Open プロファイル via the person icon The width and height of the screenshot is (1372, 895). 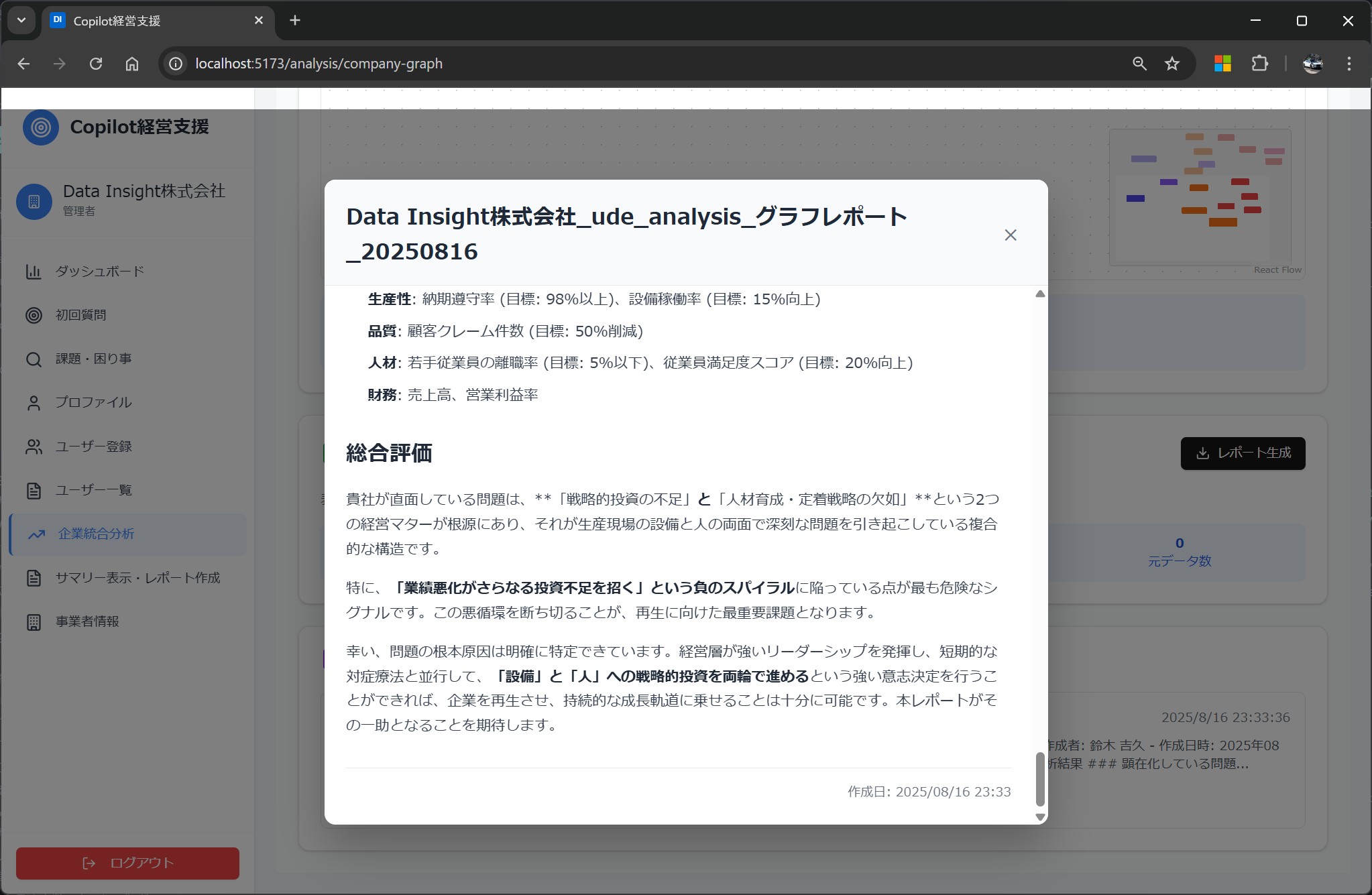coord(34,402)
